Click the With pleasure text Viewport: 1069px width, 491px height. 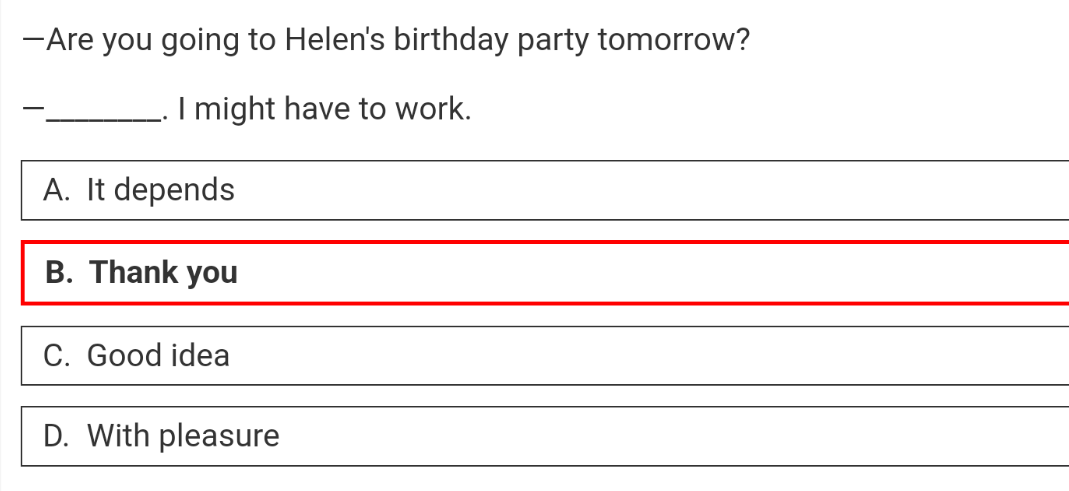point(183,436)
